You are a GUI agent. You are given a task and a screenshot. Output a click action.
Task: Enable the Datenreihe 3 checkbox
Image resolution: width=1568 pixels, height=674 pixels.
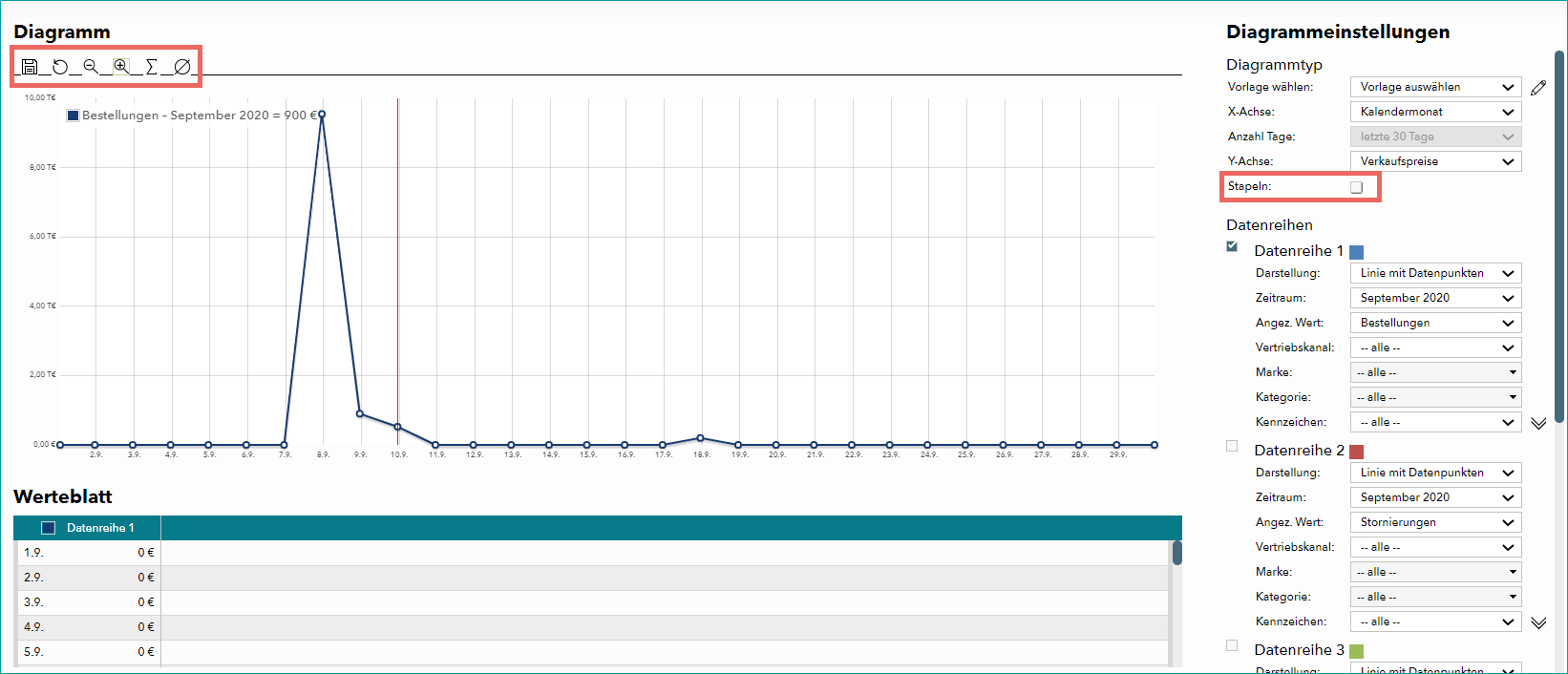point(1232,645)
